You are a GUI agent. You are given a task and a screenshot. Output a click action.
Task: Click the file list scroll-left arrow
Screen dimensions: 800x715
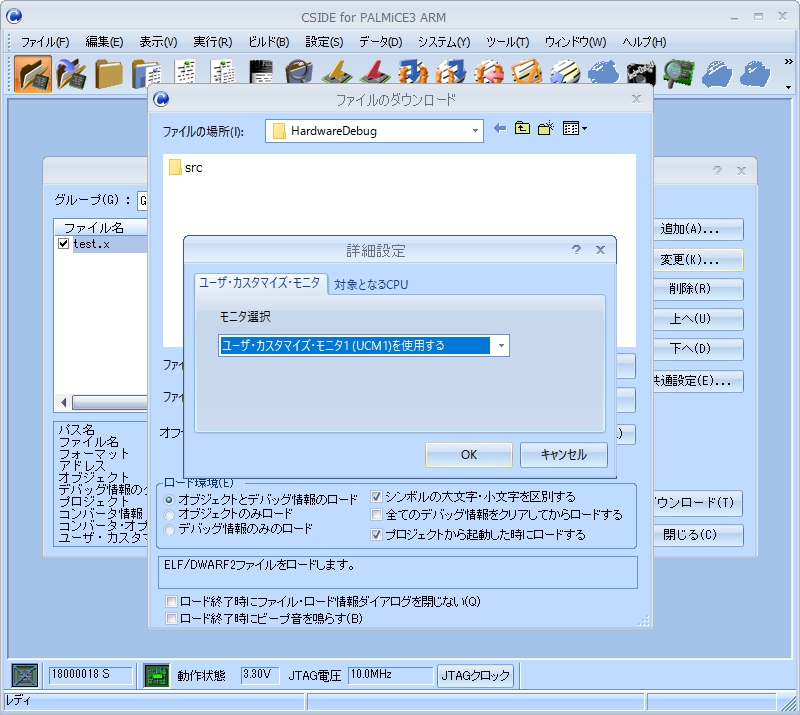click(63, 403)
